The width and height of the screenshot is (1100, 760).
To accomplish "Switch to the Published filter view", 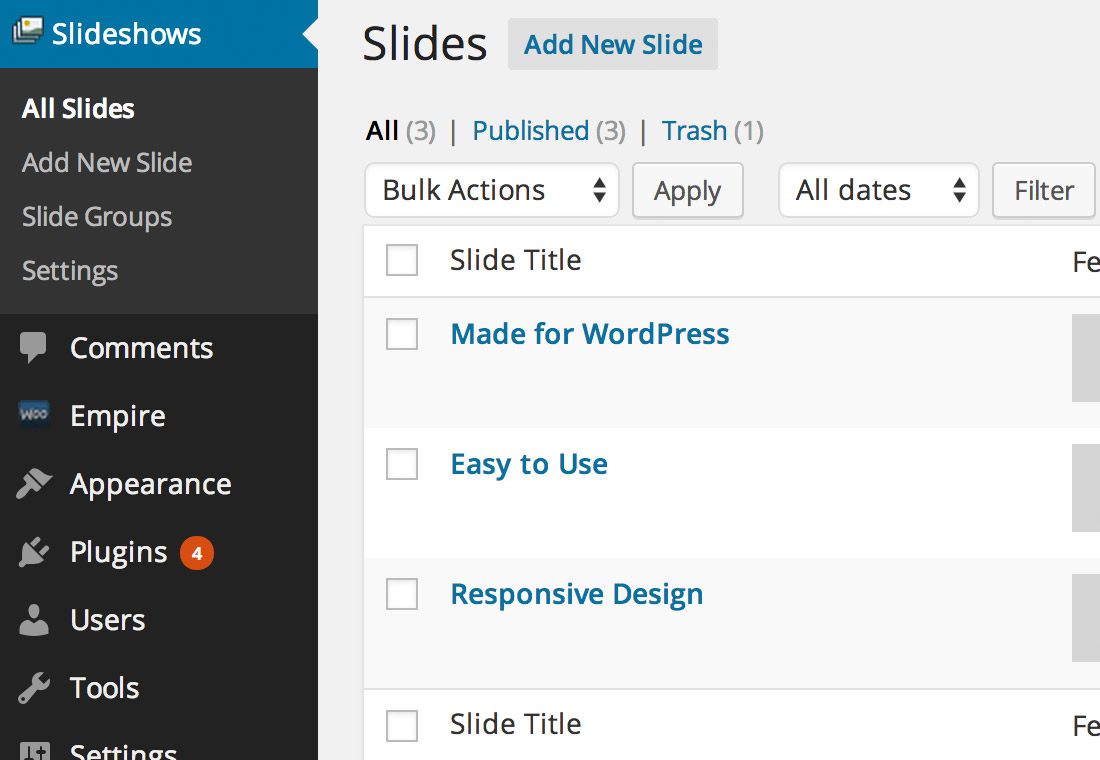I will [x=528, y=130].
